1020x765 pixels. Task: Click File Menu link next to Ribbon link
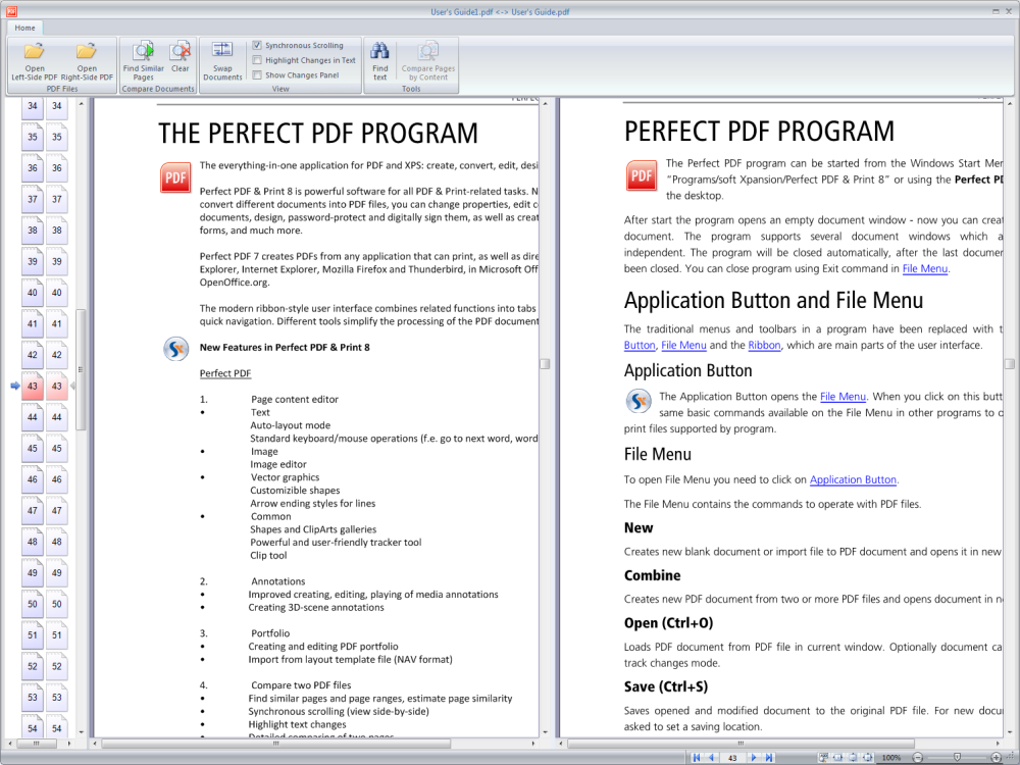point(684,345)
